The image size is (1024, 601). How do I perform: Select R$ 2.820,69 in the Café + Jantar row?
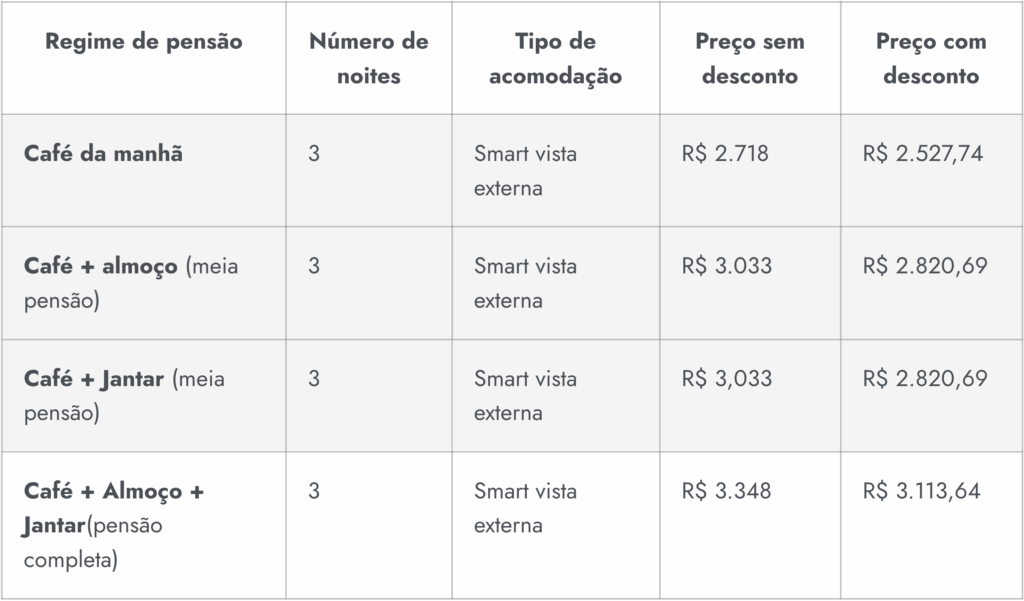click(925, 378)
